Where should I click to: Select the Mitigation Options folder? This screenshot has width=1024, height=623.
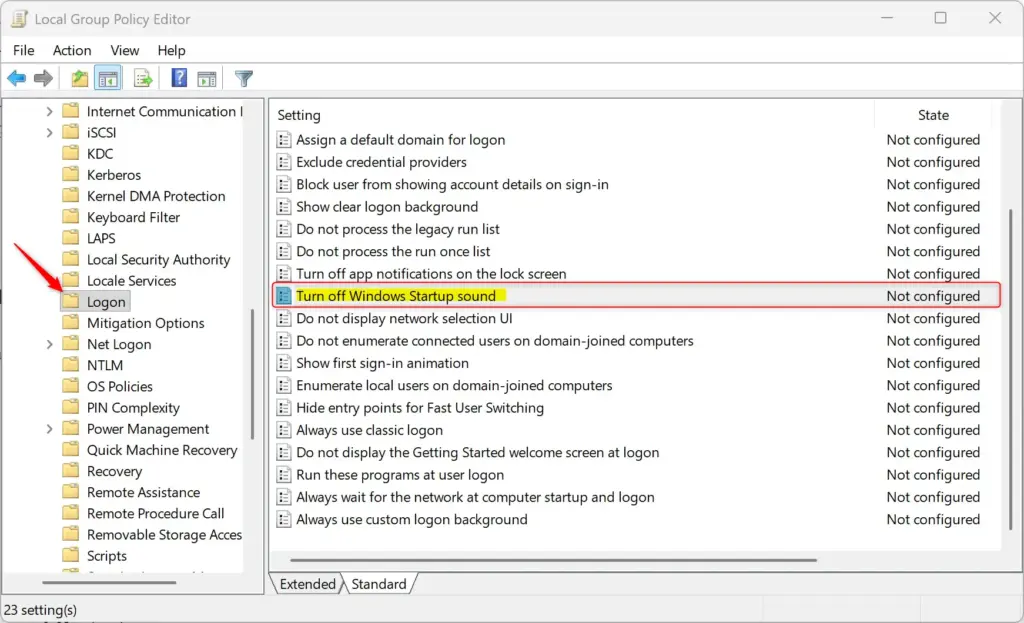tap(146, 323)
